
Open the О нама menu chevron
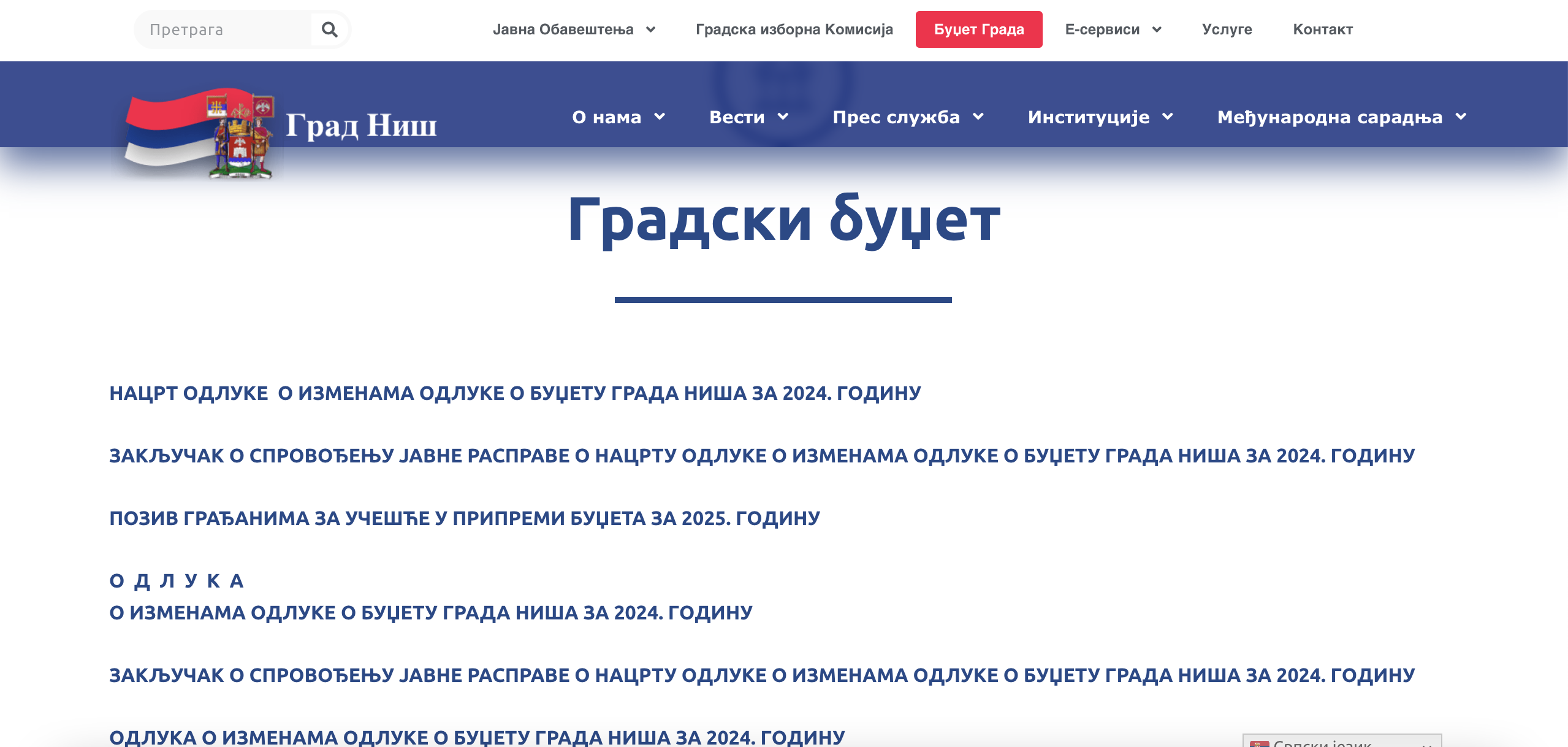point(660,117)
